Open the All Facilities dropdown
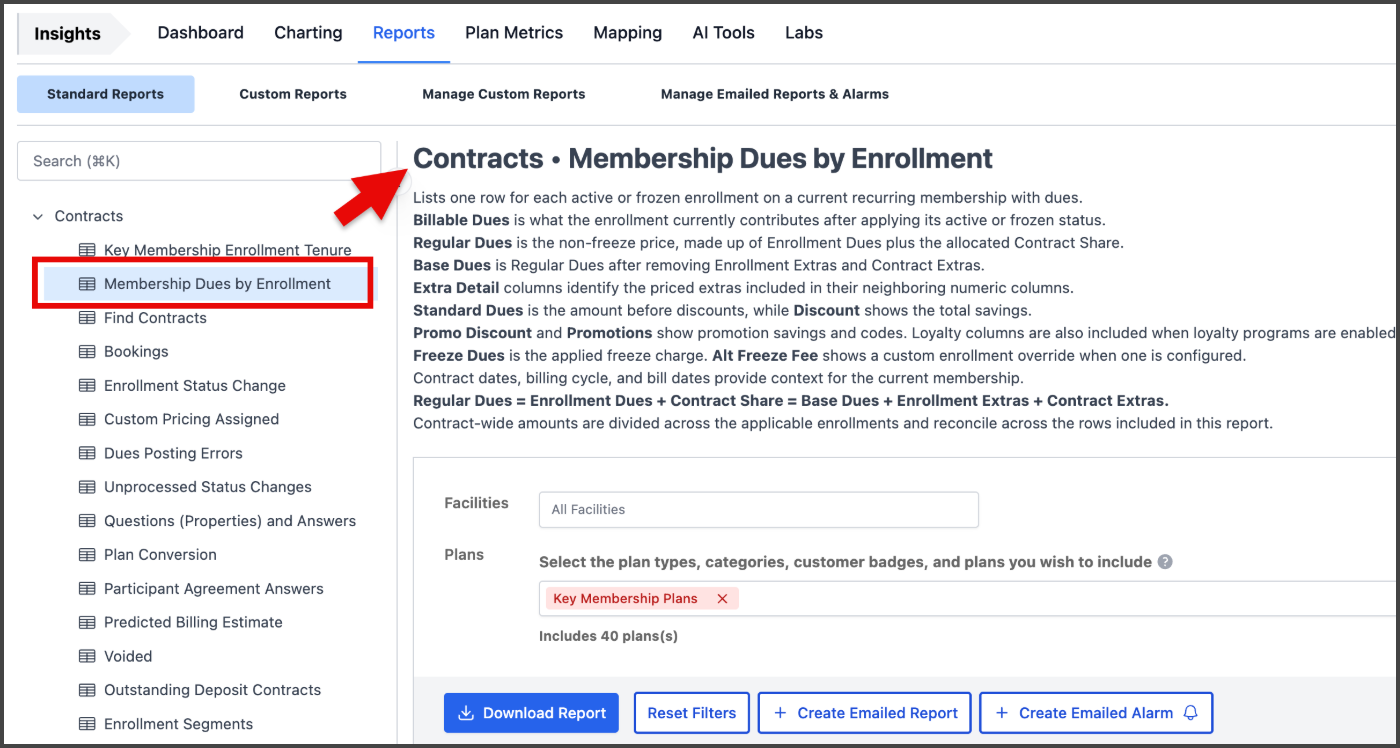The image size is (1400, 748). (x=759, y=509)
